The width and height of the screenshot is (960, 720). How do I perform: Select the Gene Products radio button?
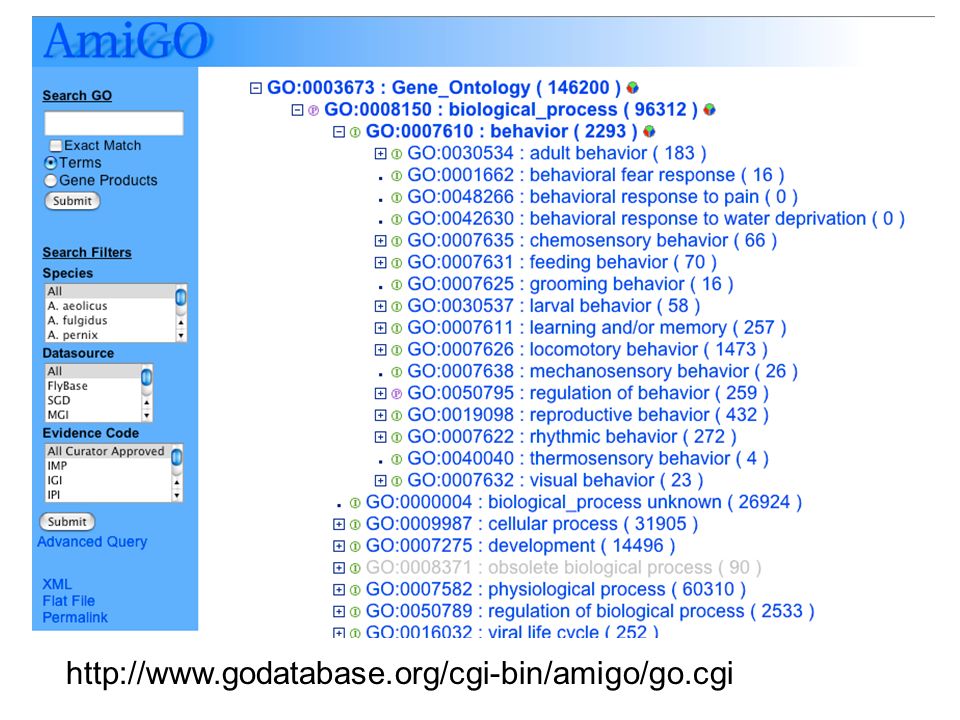click(51, 181)
